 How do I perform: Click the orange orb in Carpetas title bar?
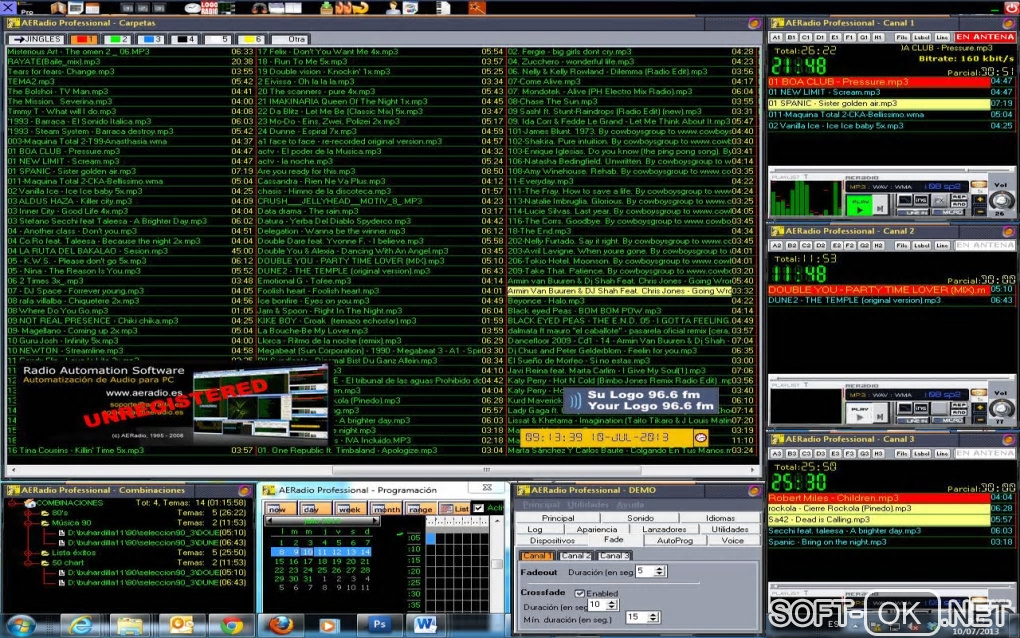coord(754,23)
